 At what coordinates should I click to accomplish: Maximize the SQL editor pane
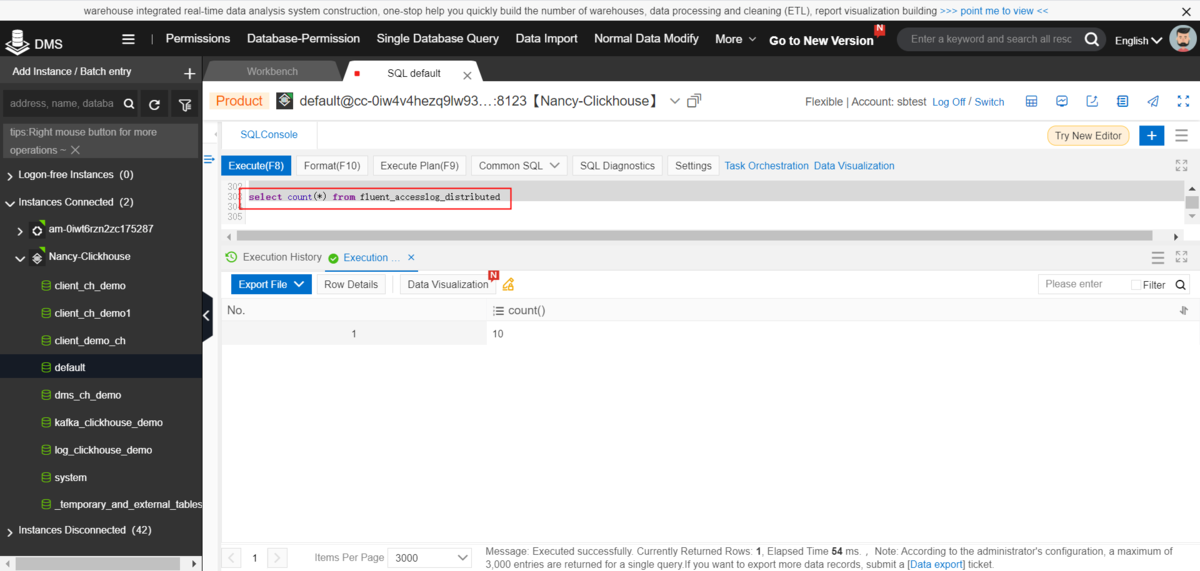pos(1181,165)
